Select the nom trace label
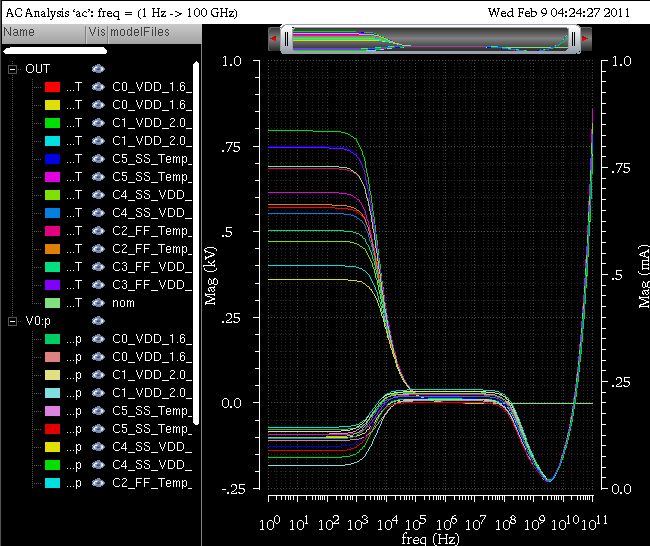650x546 pixels. 124,303
